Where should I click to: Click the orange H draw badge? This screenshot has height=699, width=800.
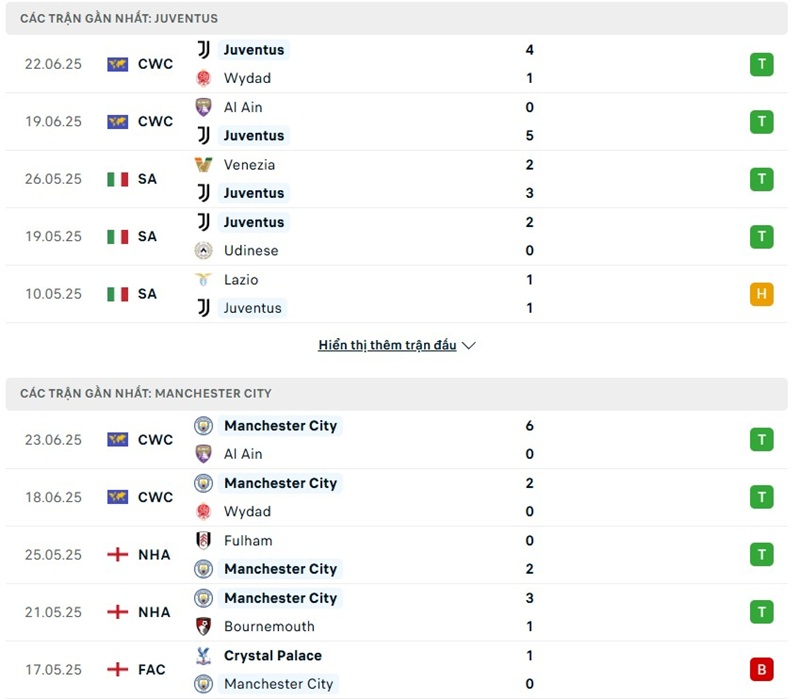tap(762, 294)
